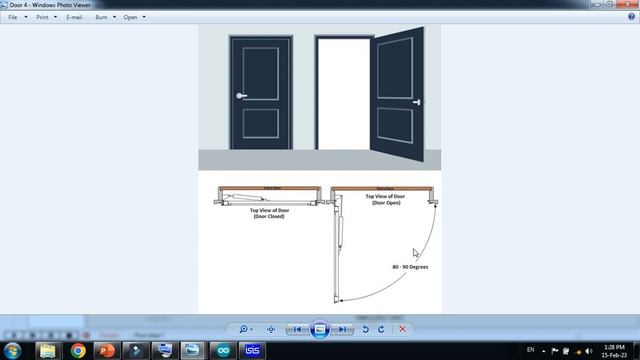Viewport: 640px width, 360px height.
Task: Click the EN language indicator
Action: (x=530, y=350)
